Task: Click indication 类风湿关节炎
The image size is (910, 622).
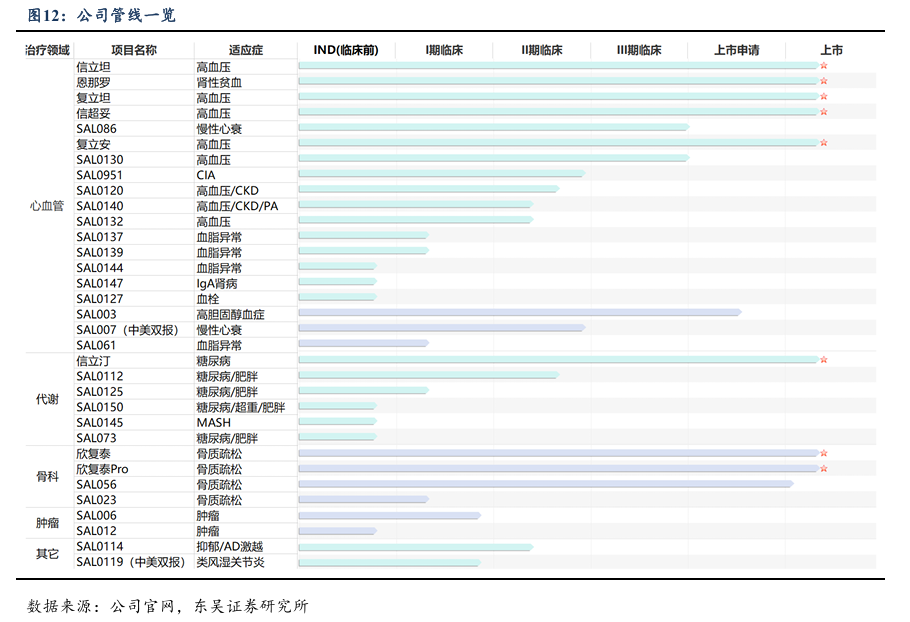Action: click(230, 562)
